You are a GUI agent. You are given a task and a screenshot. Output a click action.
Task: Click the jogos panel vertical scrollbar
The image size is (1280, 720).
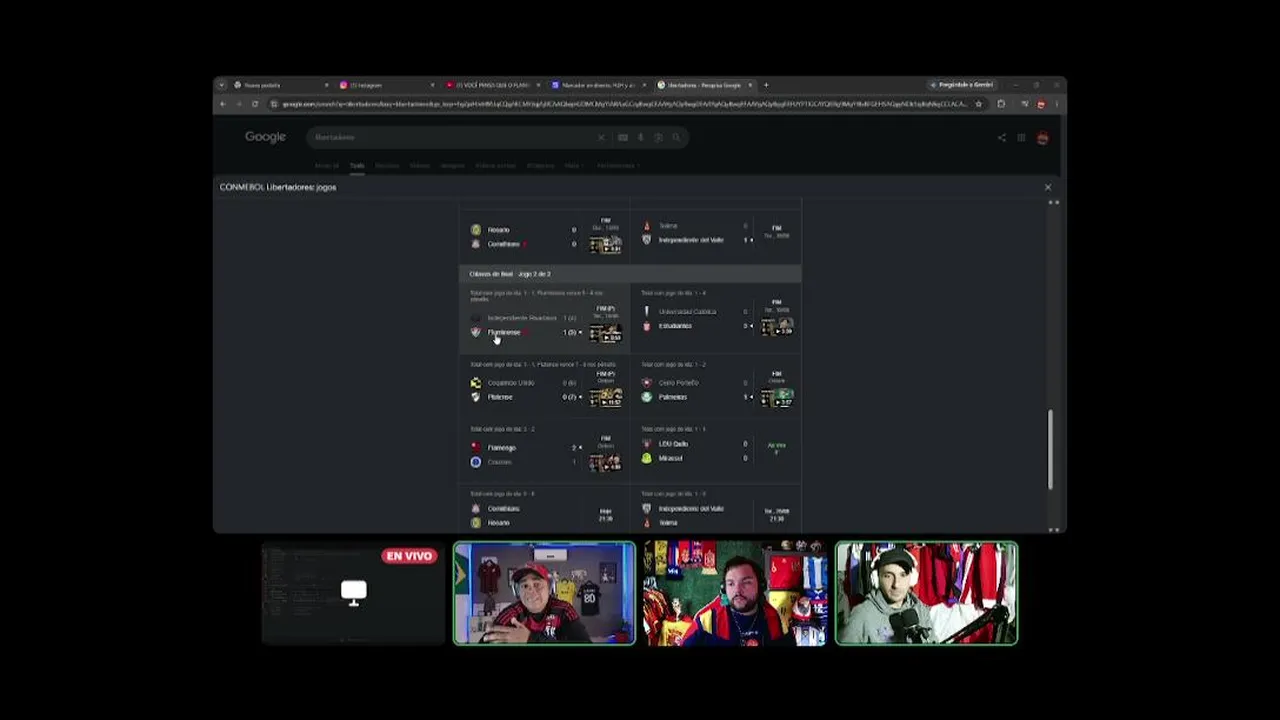(1051, 450)
